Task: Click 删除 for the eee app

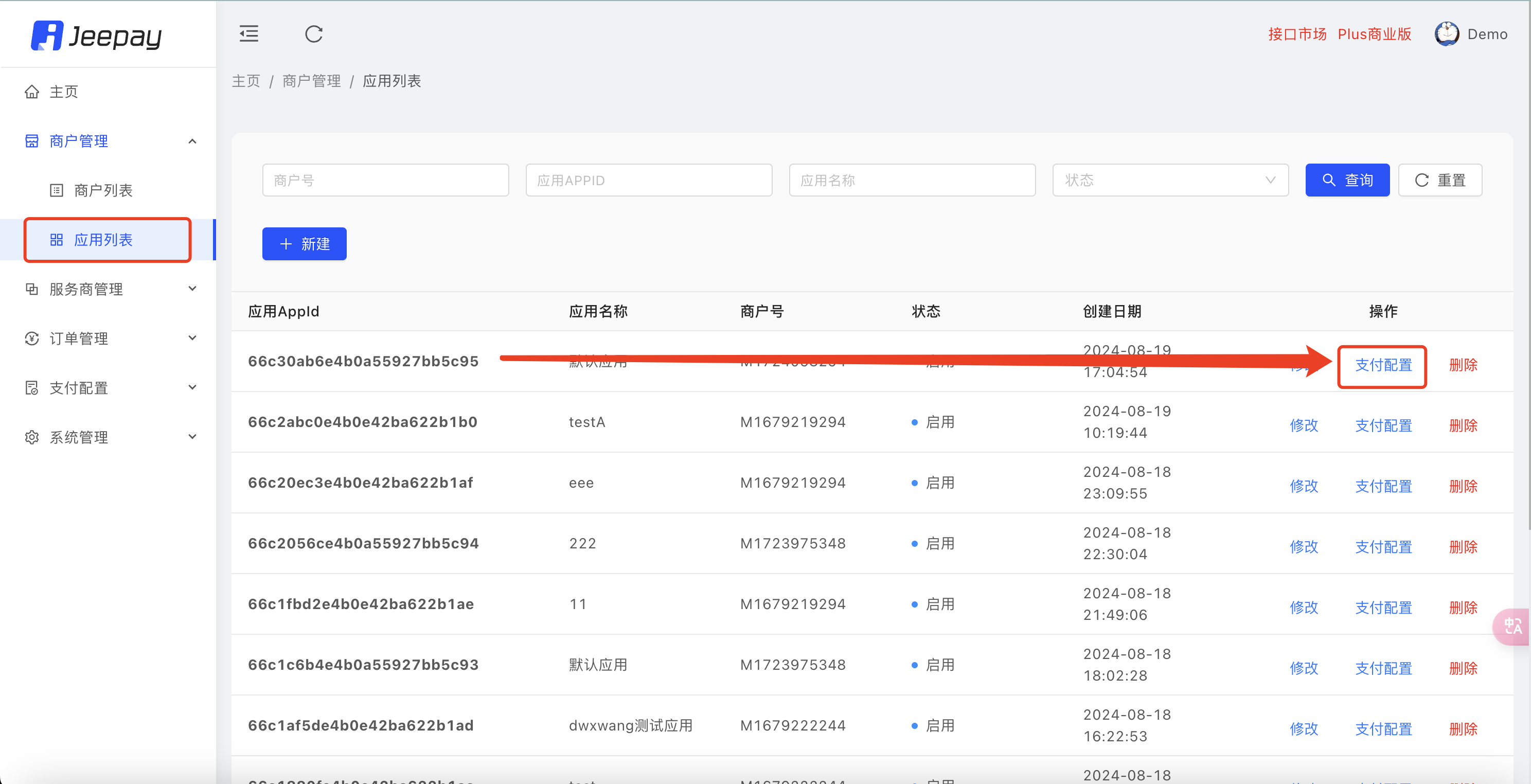Action: (1463, 486)
